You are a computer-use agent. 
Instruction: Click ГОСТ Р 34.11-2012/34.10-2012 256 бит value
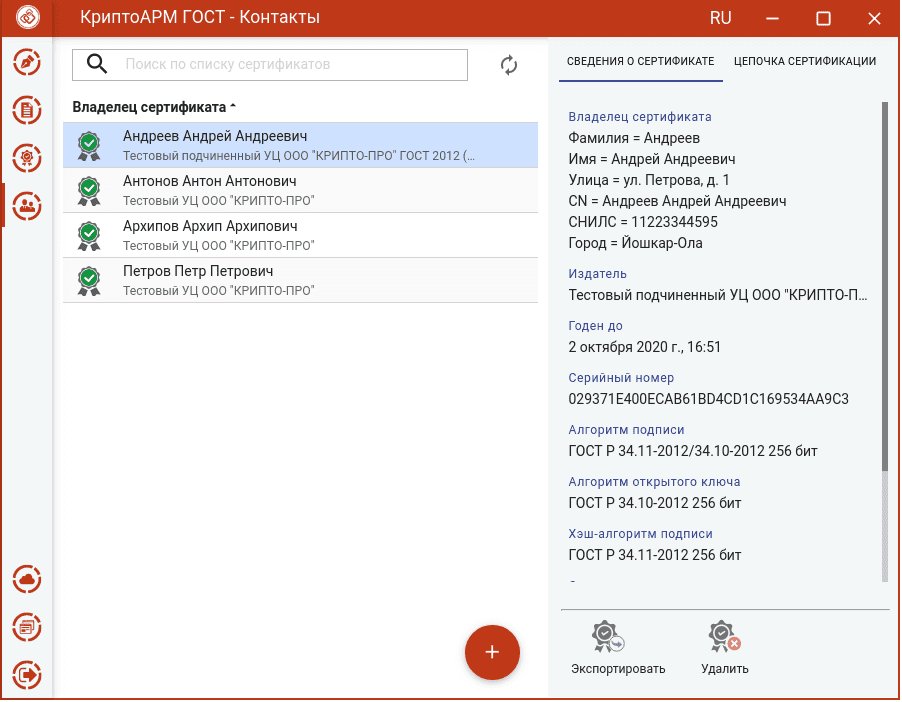coord(693,451)
